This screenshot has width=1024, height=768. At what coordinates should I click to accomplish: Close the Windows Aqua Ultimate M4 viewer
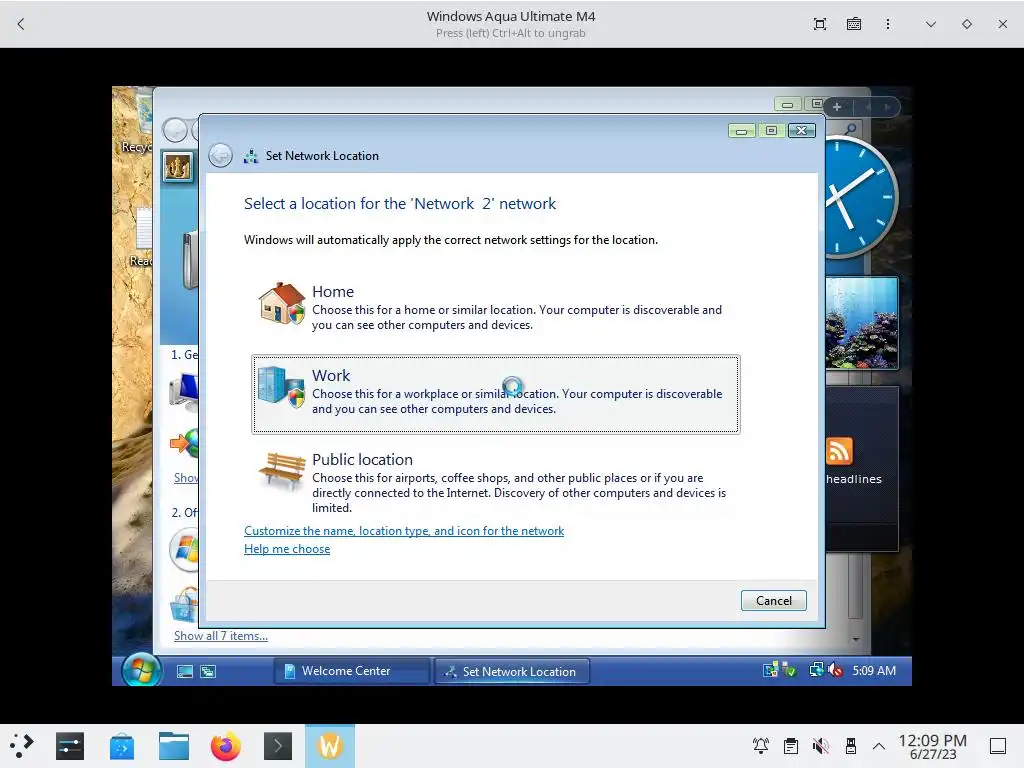pyautogui.click(x=1002, y=24)
